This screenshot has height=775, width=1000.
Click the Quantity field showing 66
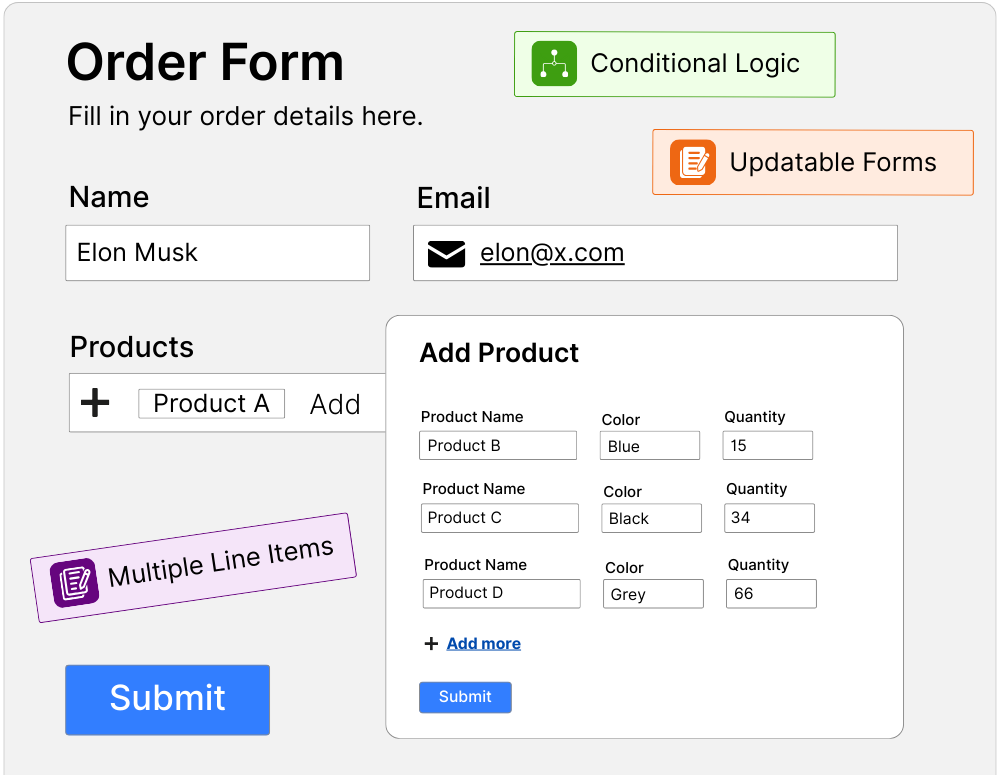point(771,594)
